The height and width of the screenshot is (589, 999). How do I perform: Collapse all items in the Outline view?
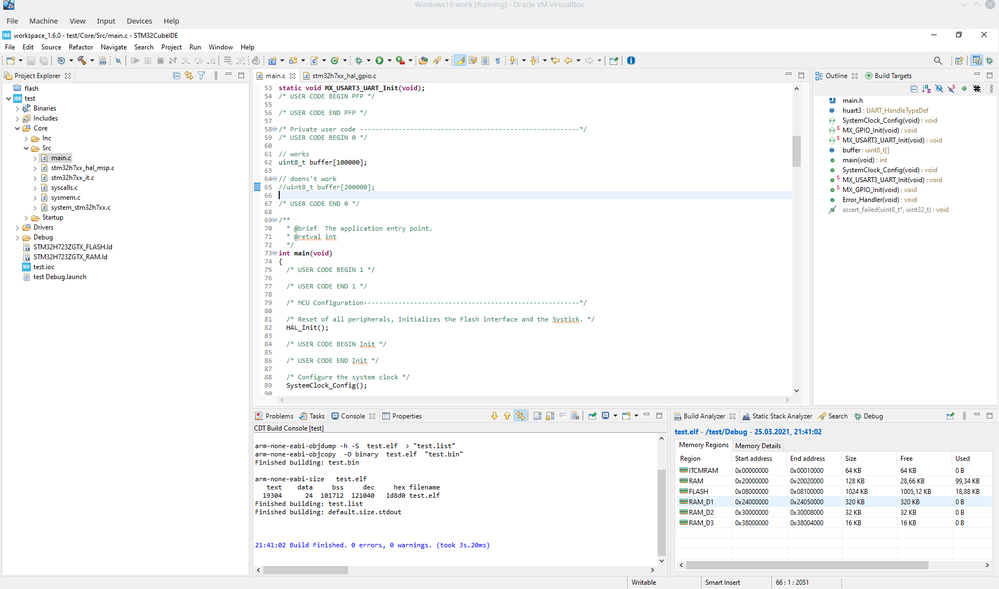914,89
